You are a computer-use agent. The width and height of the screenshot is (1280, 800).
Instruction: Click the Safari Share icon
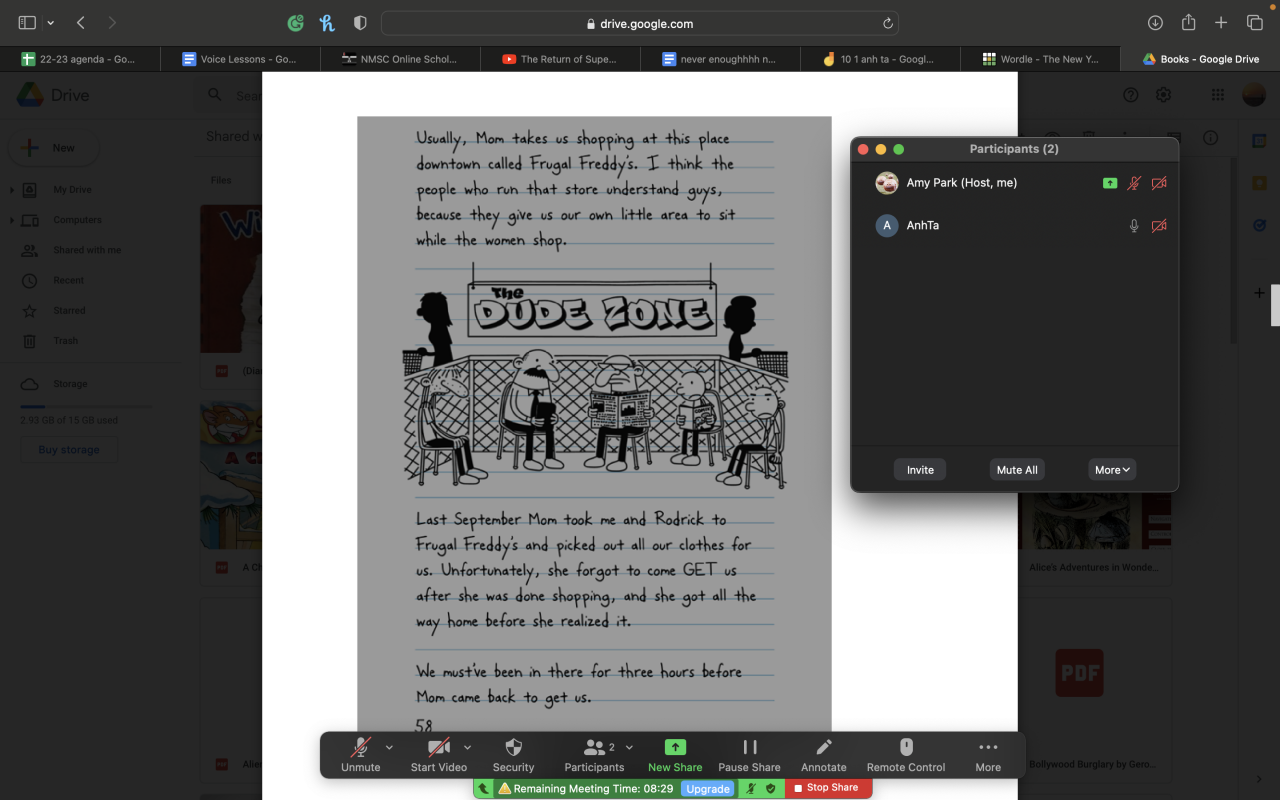pyautogui.click(x=1188, y=22)
